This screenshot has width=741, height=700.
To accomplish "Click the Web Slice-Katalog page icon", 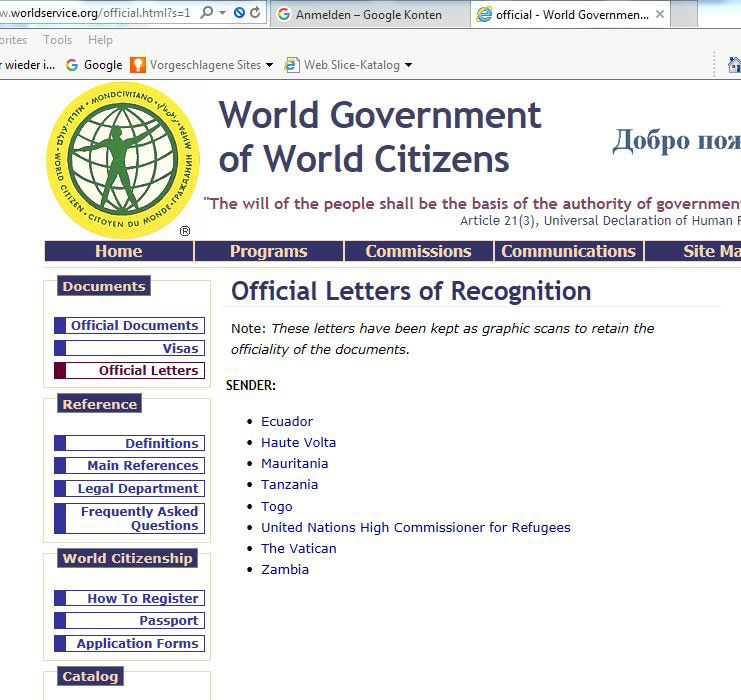I will pyautogui.click(x=292, y=65).
